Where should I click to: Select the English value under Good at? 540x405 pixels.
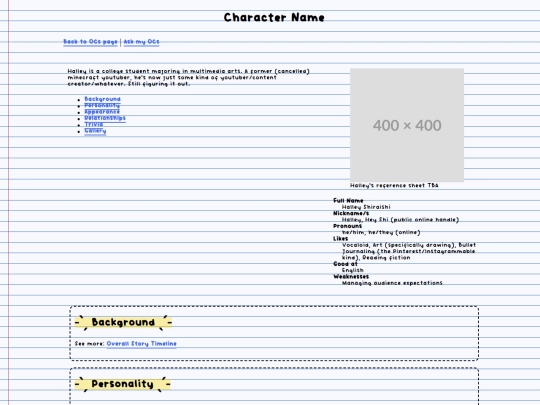coord(353,270)
